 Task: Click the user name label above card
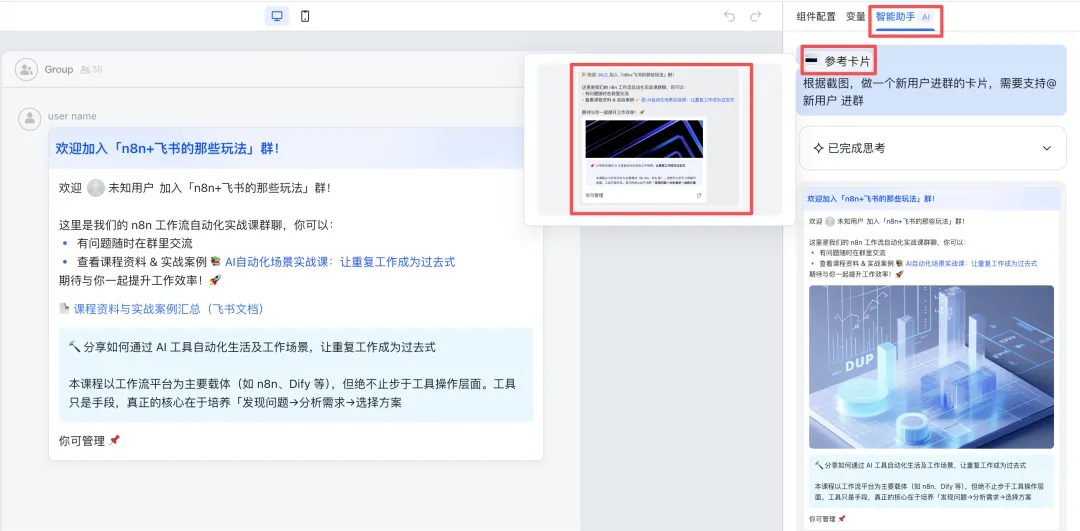coord(72,116)
